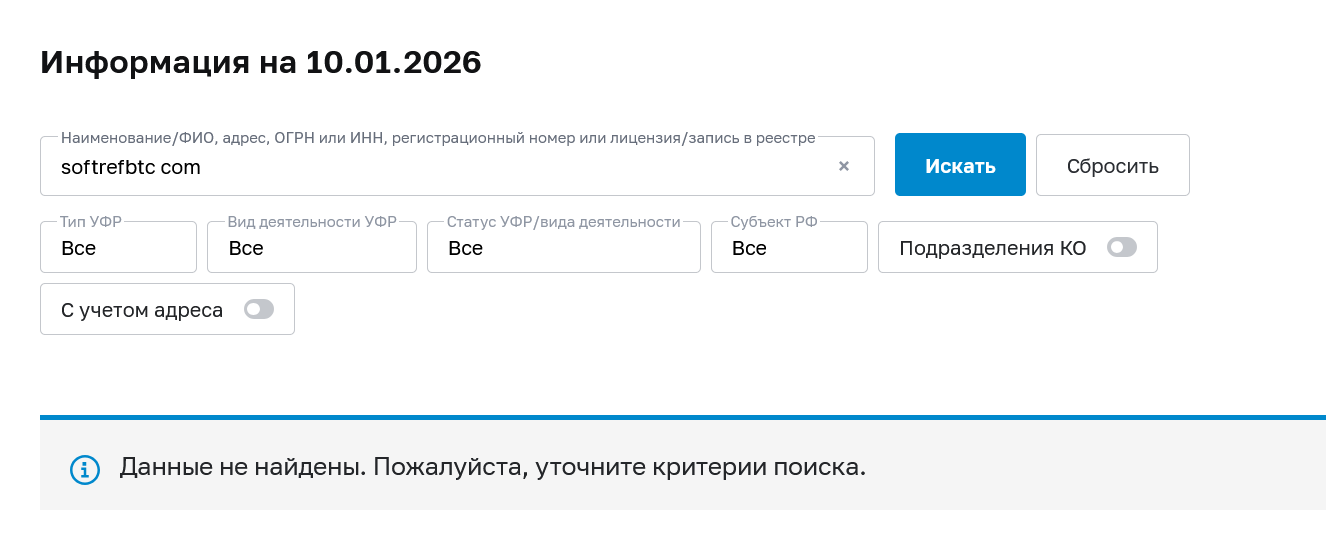Click the Наименование/ФИО floating label of search field
Screen dimensions: 1326x558
438,138
